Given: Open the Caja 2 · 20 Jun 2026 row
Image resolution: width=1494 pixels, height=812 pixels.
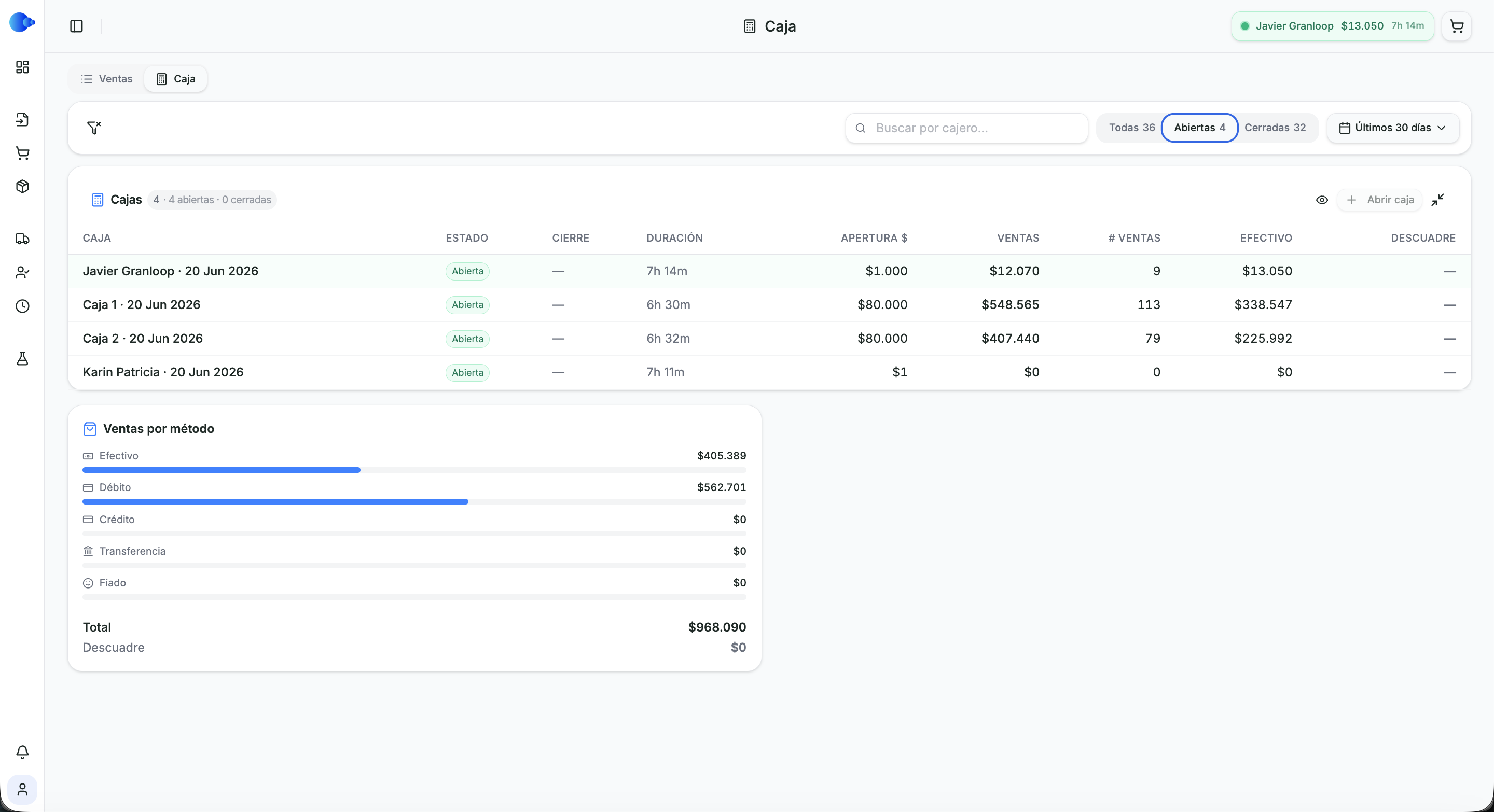Looking at the screenshot, I should (x=769, y=339).
